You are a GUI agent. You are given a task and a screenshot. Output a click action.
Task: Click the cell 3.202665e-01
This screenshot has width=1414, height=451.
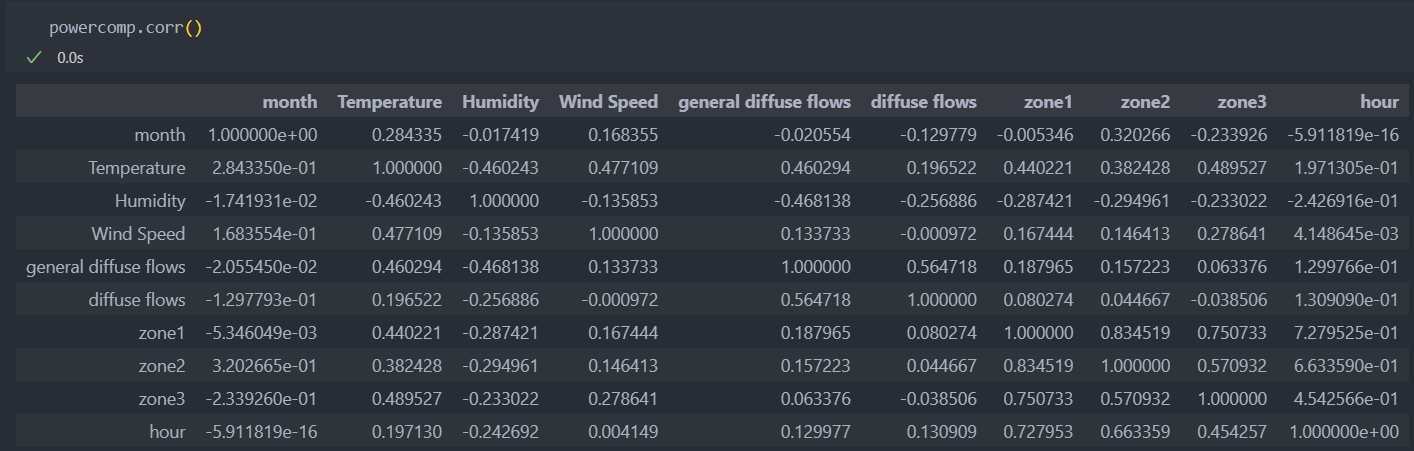coord(265,366)
